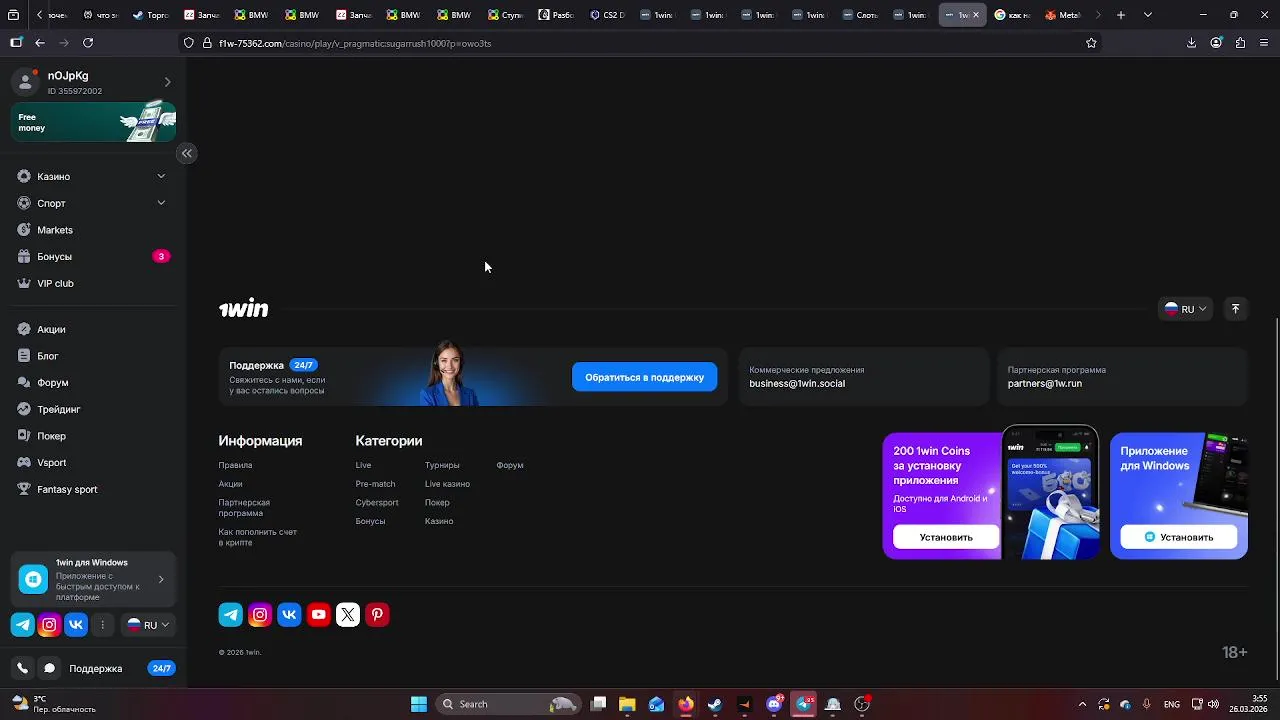1280x720 pixels.
Task: Open the nOJpKg user profile chevron
Action: point(167,82)
